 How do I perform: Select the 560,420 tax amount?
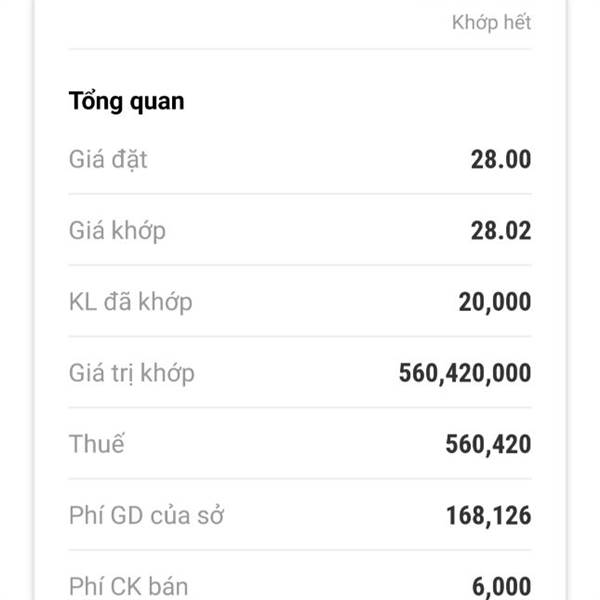click(488, 445)
